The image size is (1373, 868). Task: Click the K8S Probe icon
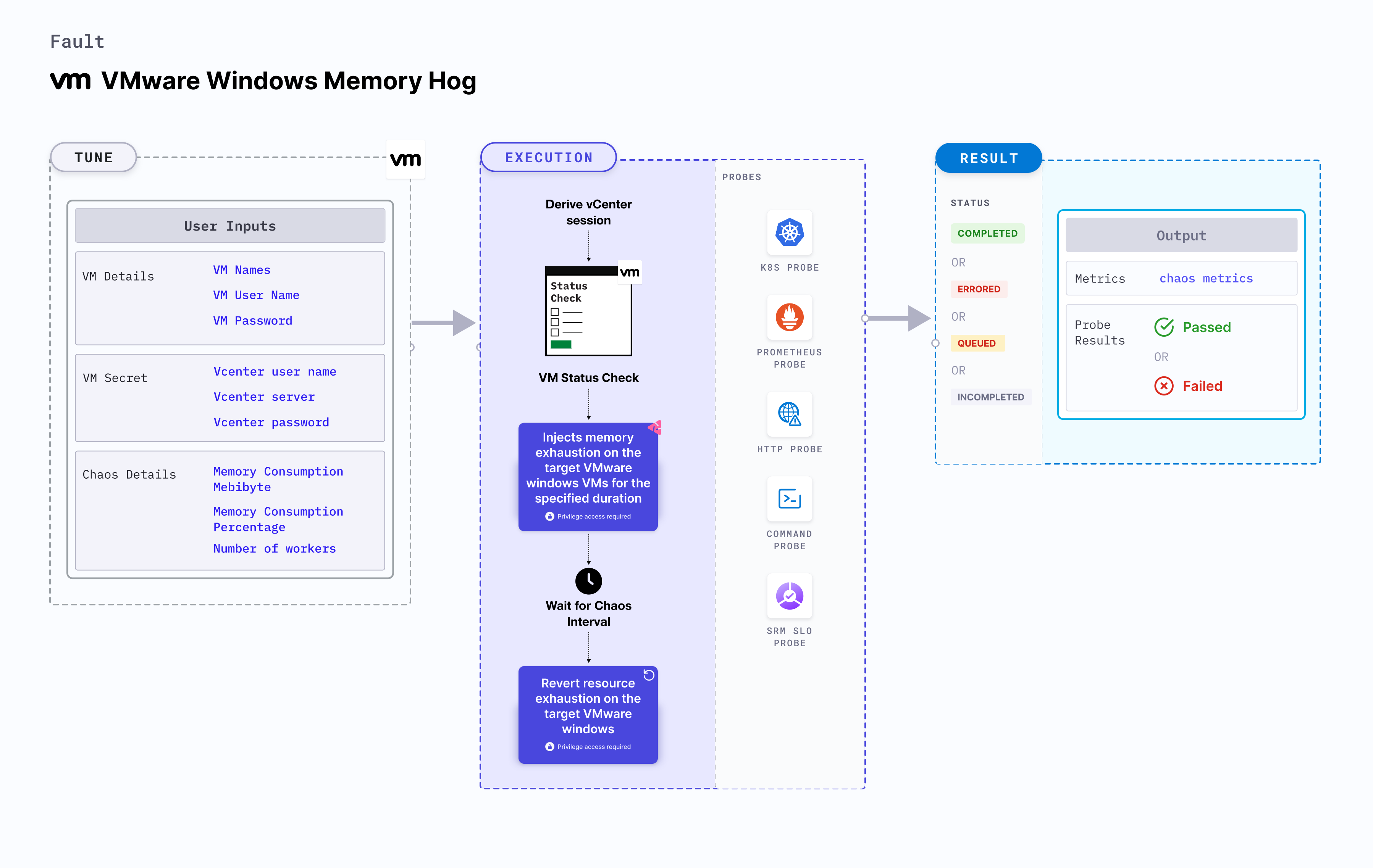click(x=789, y=233)
